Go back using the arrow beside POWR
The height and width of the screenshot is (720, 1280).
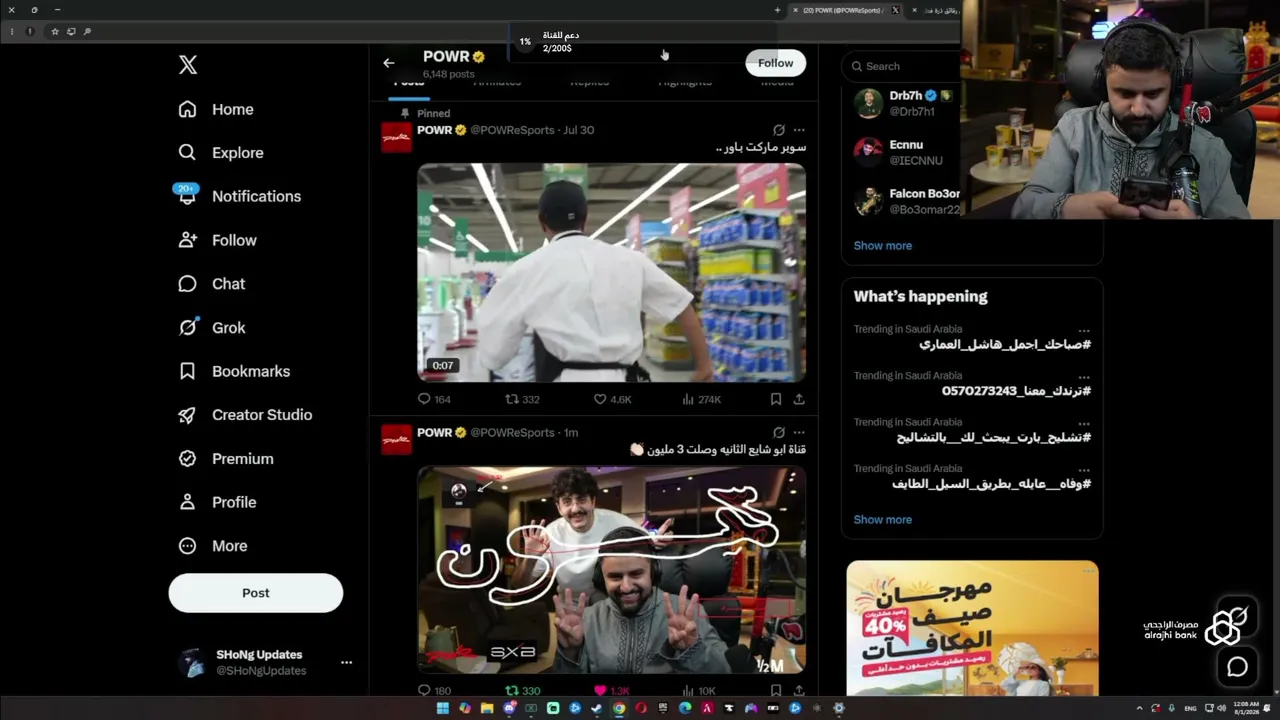click(x=389, y=63)
